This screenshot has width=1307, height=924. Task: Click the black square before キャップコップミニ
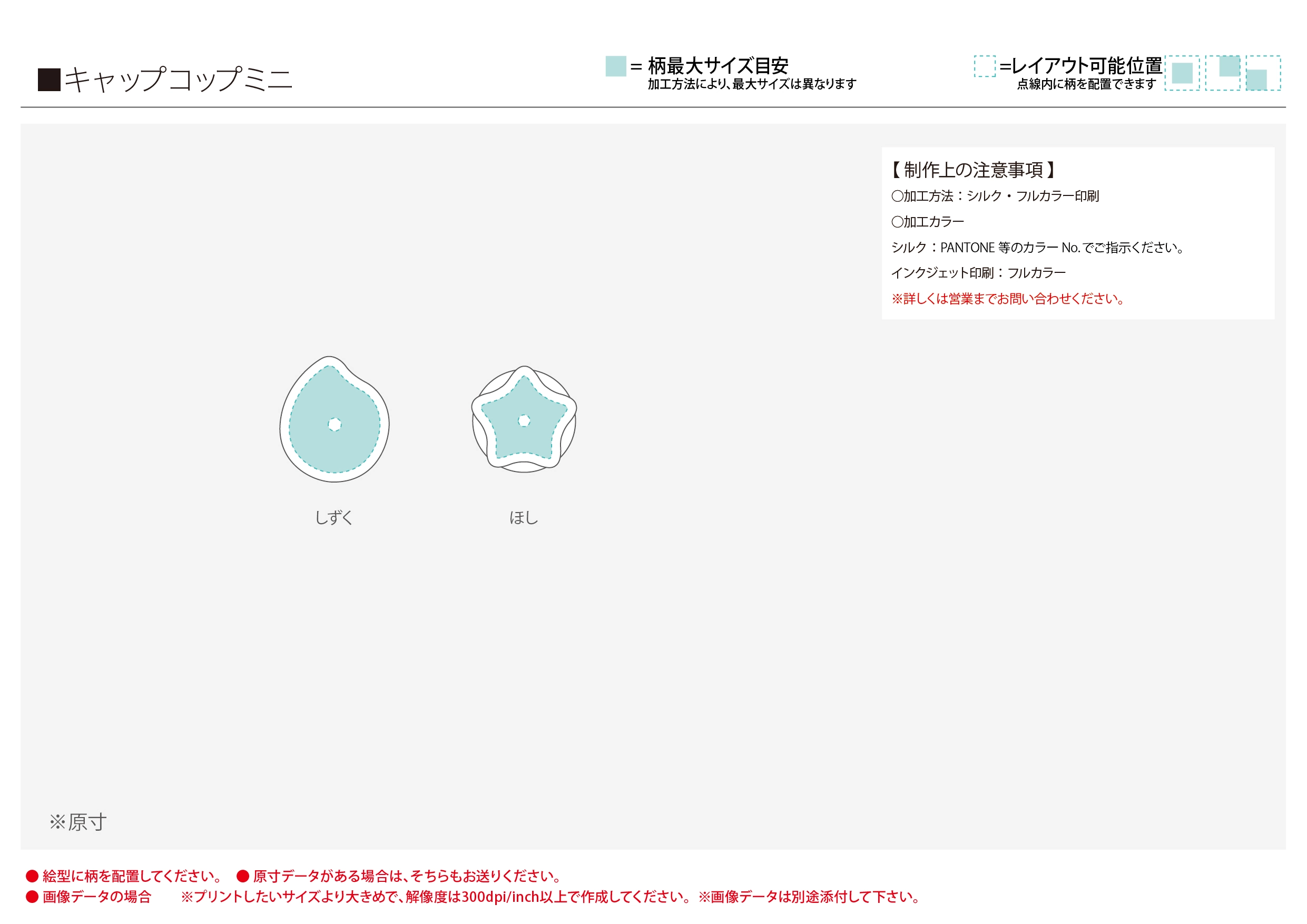50,80
